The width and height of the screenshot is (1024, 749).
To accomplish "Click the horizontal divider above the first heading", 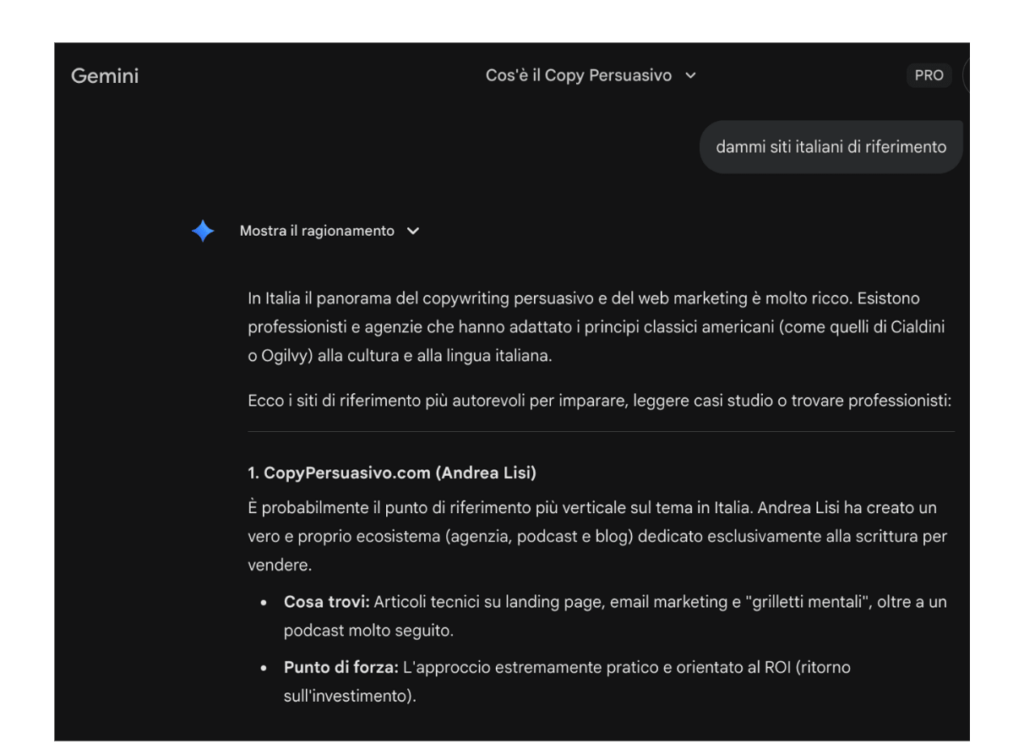I will point(600,432).
